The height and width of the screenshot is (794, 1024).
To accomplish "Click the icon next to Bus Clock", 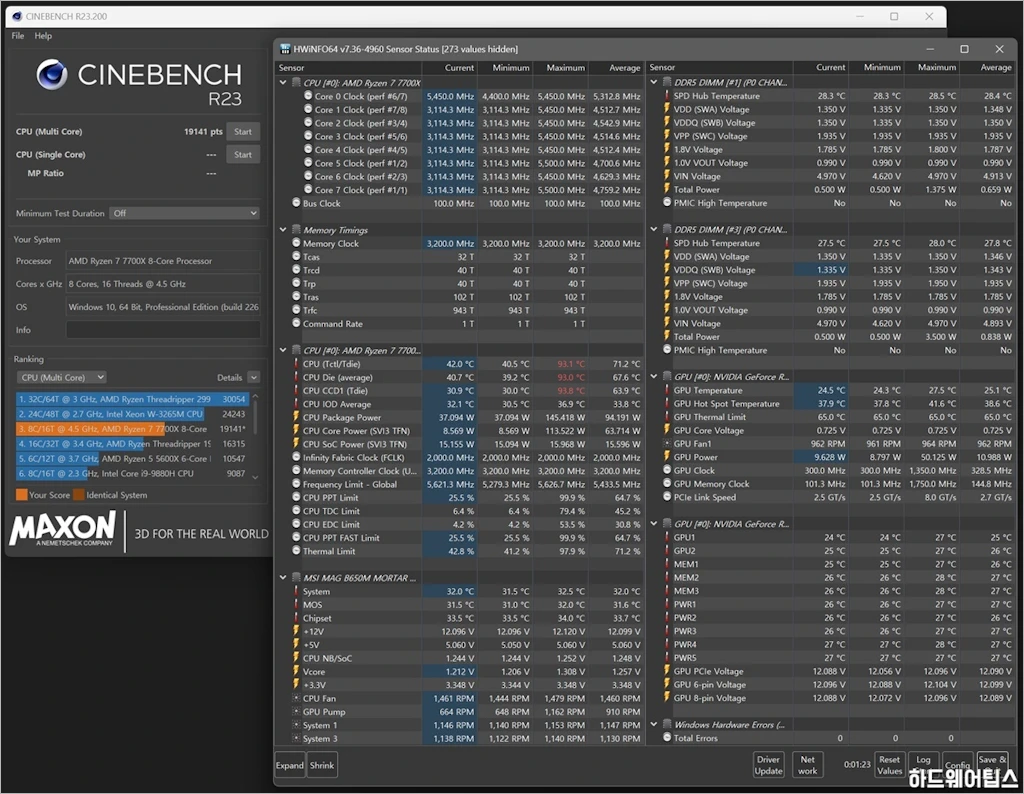I will [x=296, y=203].
